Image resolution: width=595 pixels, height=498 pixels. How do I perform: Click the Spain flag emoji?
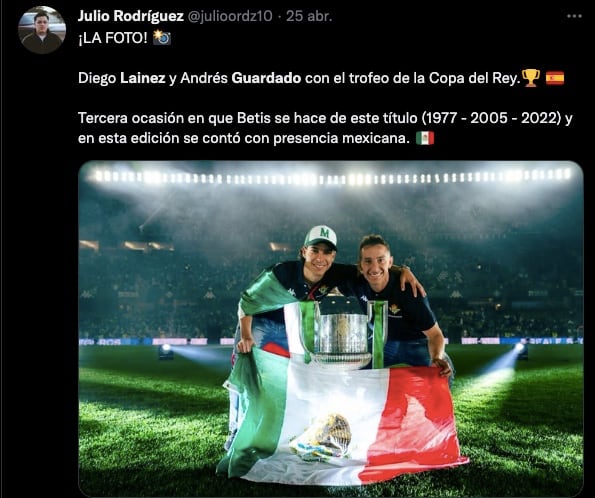point(555,78)
